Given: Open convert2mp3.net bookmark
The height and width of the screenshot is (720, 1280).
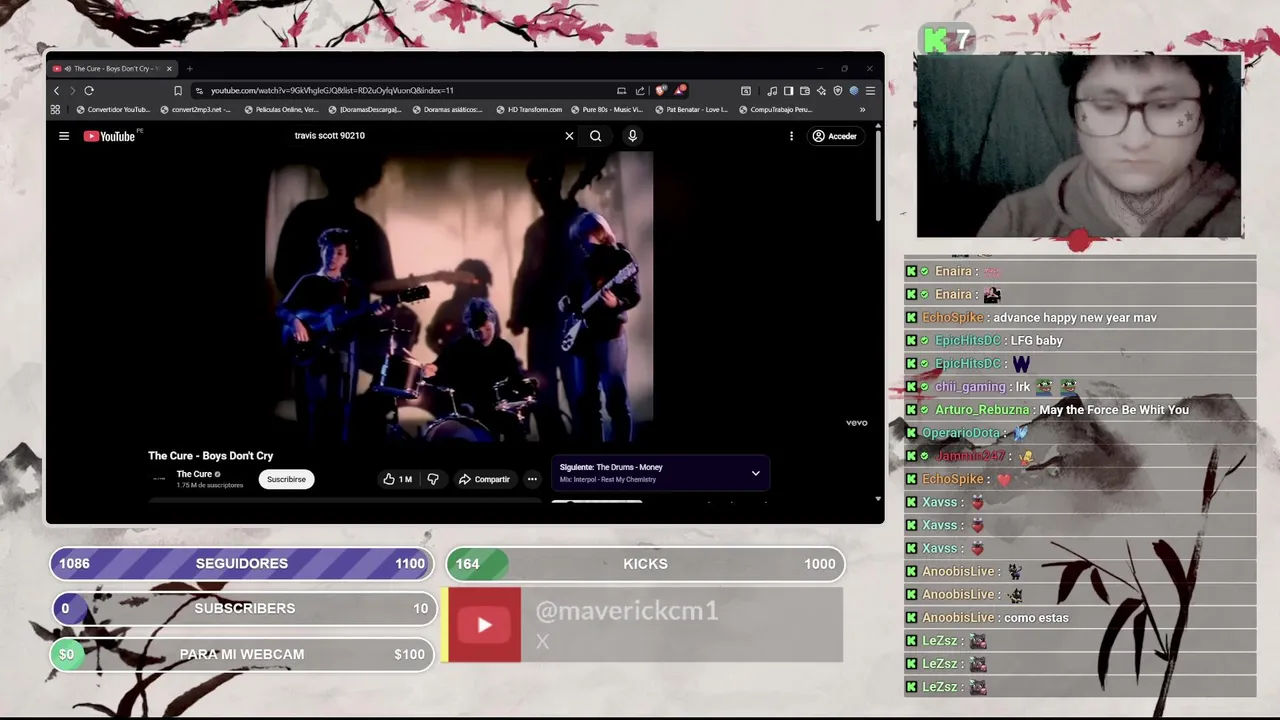Looking at the screenshot, I should click(x=195, y=110).
